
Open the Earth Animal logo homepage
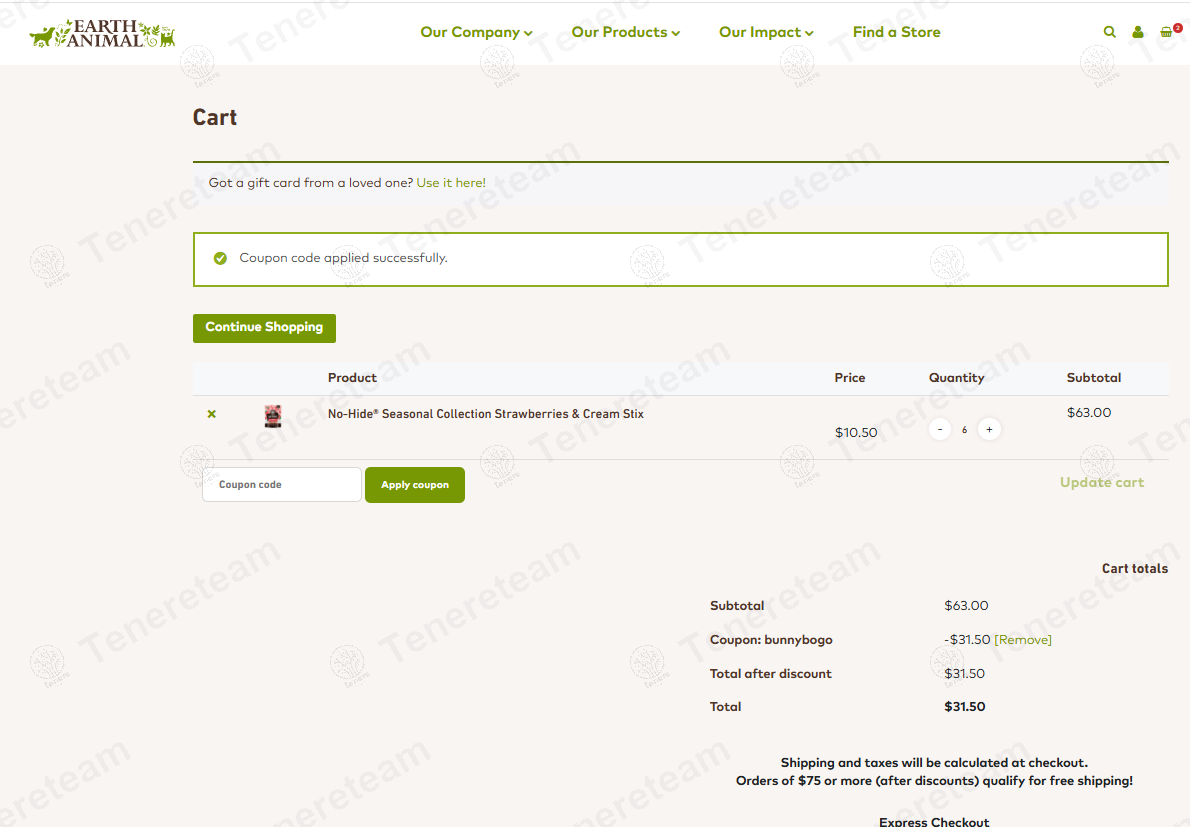click(102, 33)
